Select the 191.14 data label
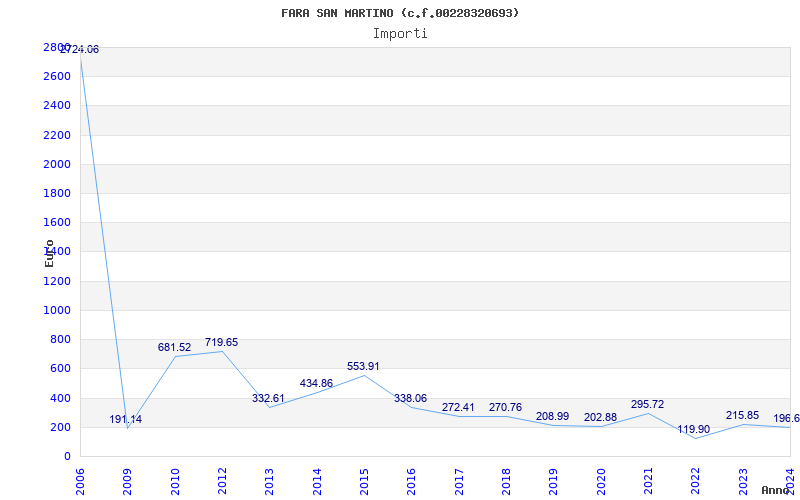The image size is (800, 500). pos(126,419)
